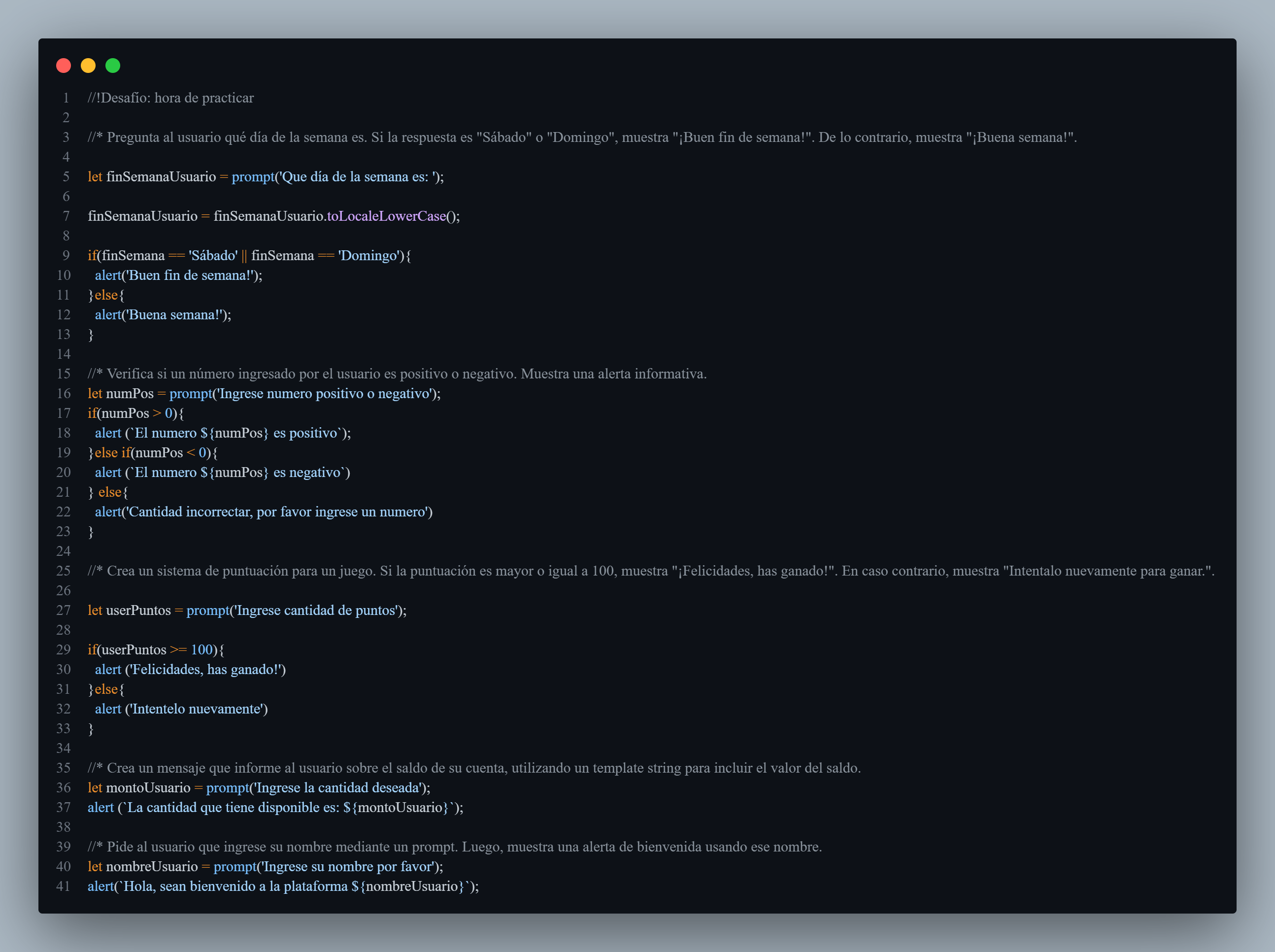Click 'let montoUsuario = prompt' line

pyautogui.click(x=259, y=788)
